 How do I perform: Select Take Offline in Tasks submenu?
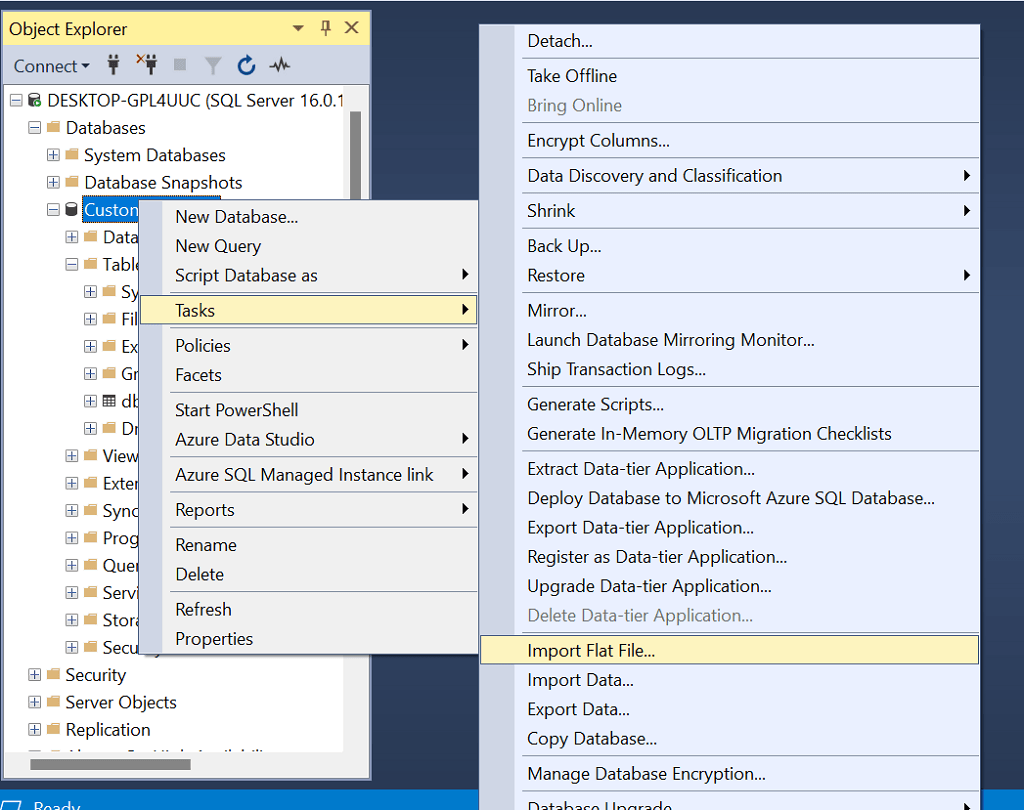coord(729,76)
